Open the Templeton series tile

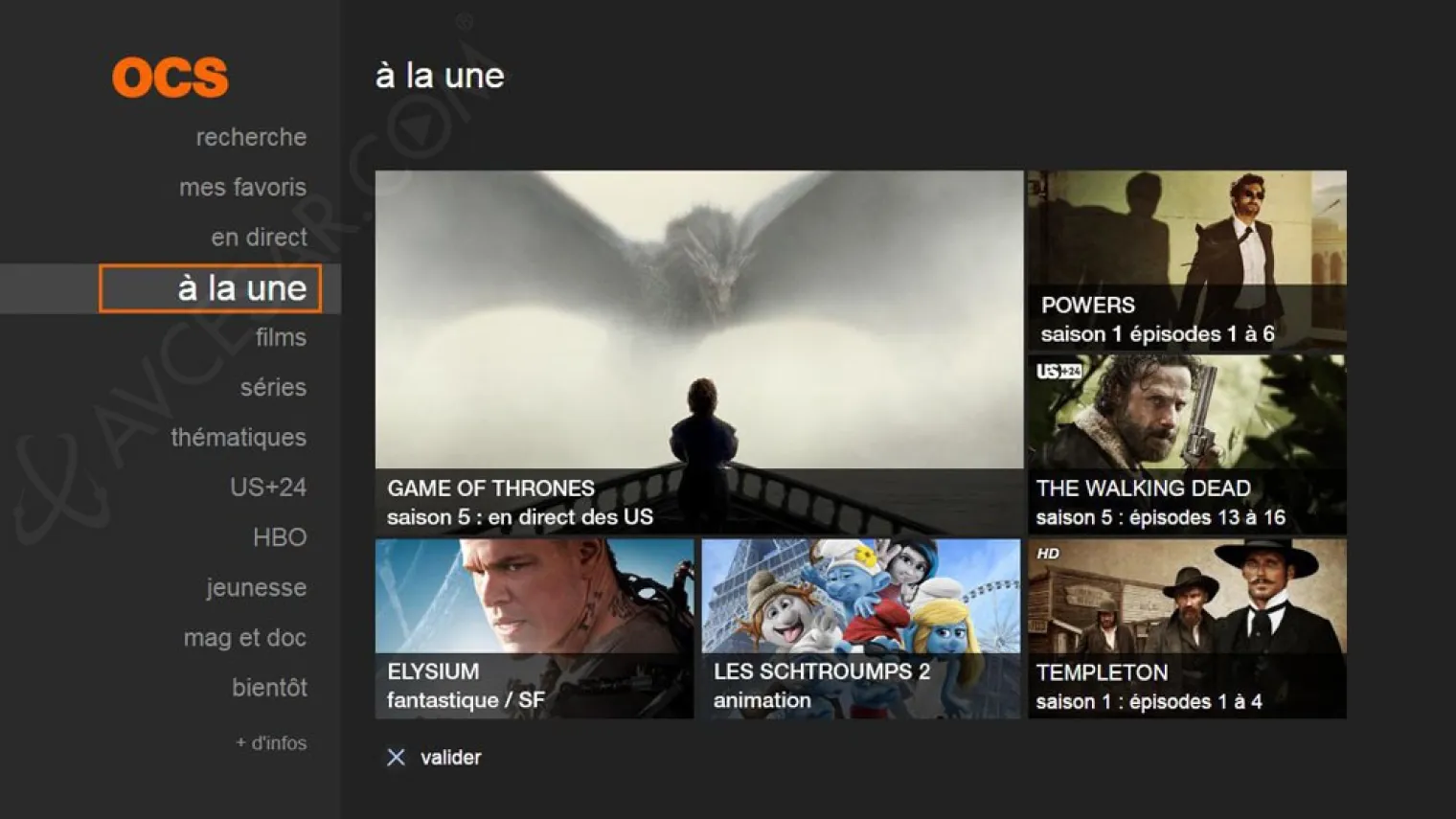(1187, 628)
